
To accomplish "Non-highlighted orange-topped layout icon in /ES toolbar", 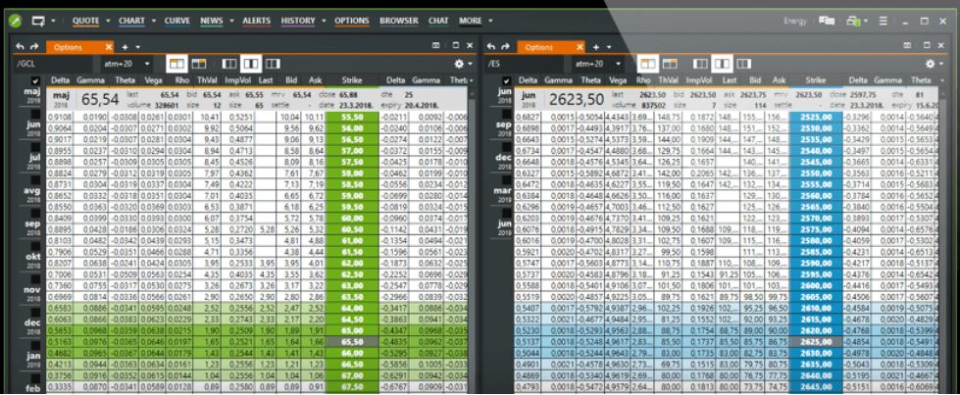I will point(670,63).
